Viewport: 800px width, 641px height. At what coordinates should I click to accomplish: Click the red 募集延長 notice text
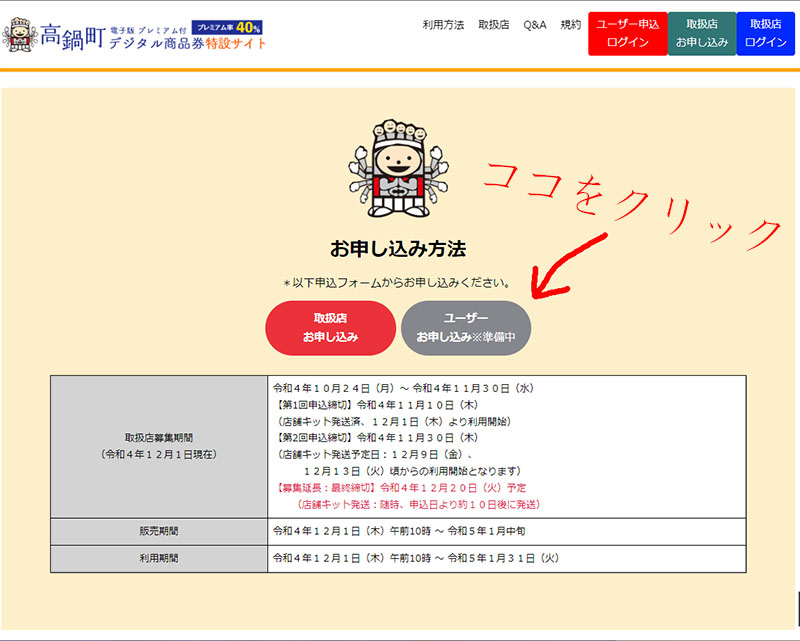(x=400, y=487)
